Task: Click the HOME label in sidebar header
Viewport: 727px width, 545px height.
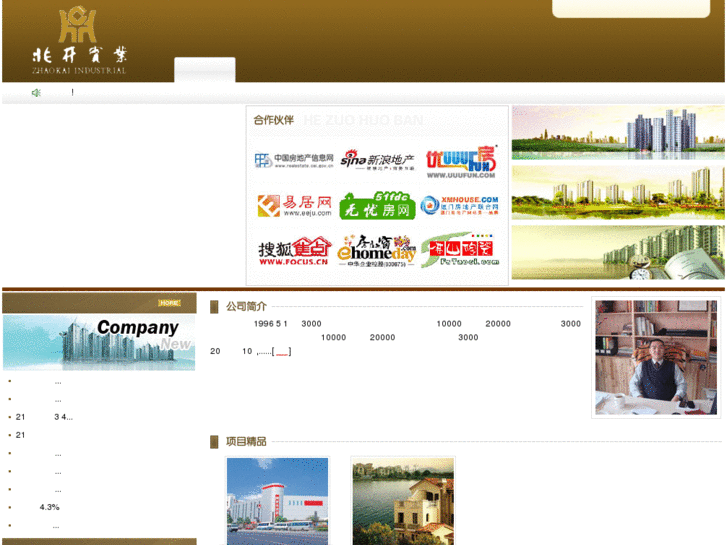Action: (x=169, y=303)
